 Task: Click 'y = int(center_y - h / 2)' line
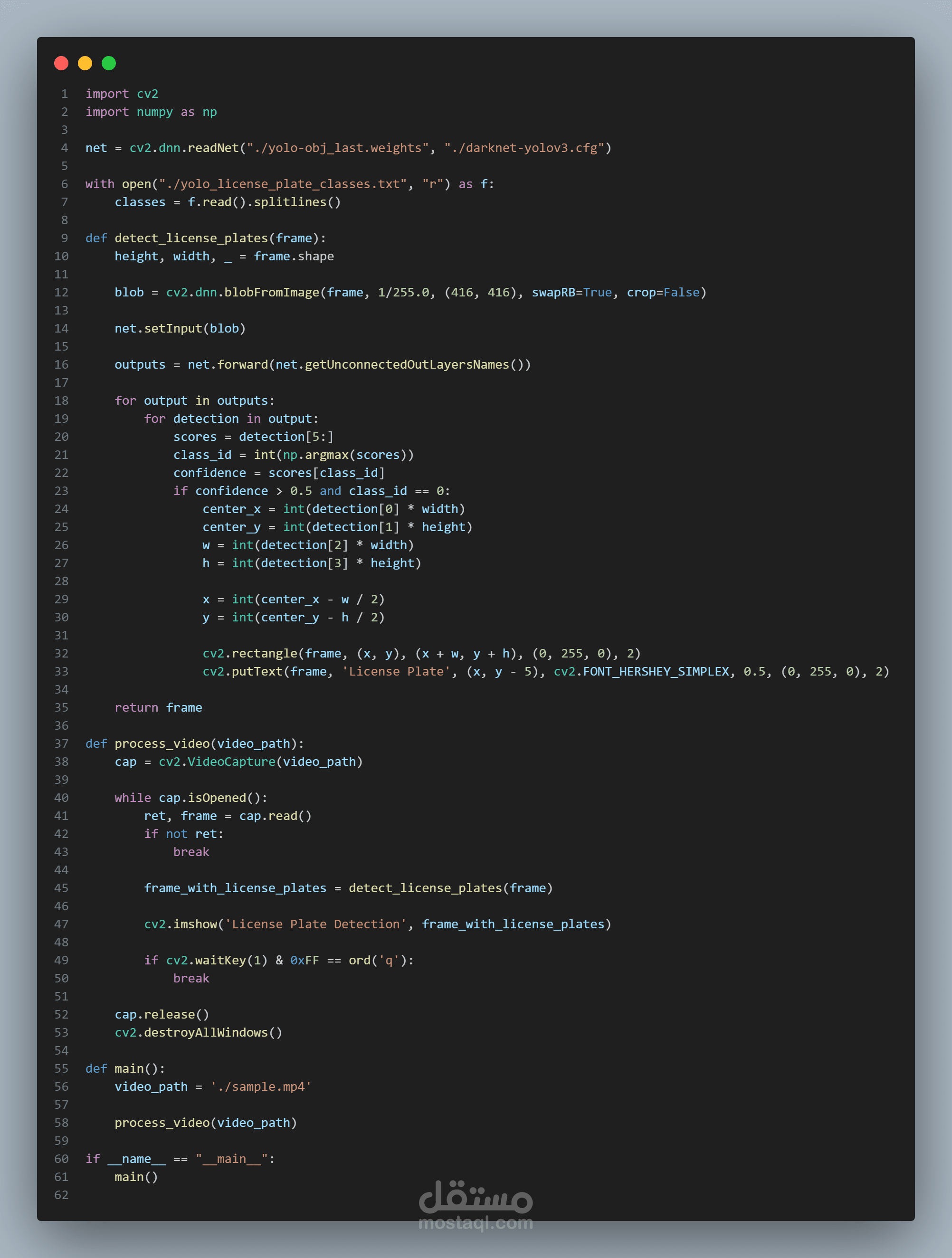[x=294, y=618]
